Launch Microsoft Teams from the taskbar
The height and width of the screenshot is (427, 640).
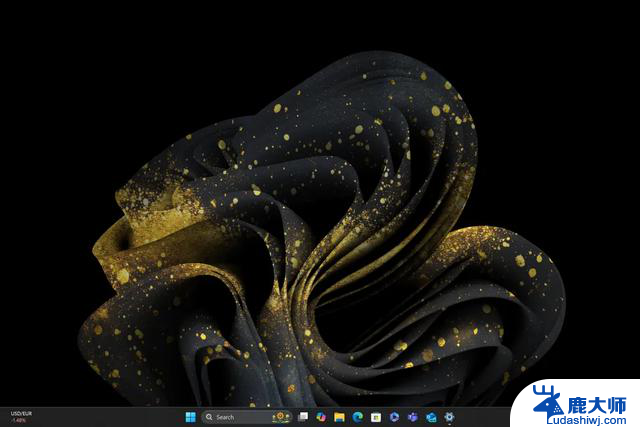pos(413,417)
